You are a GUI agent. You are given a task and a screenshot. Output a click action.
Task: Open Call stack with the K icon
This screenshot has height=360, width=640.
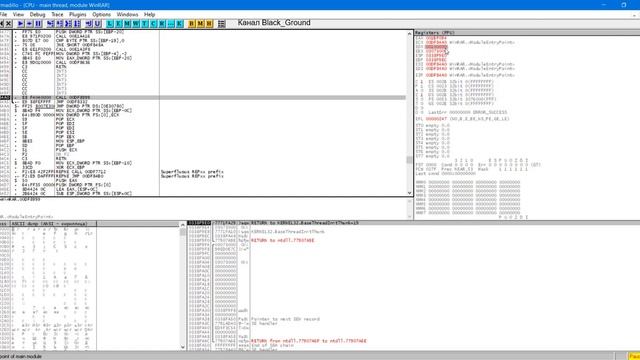180,24
